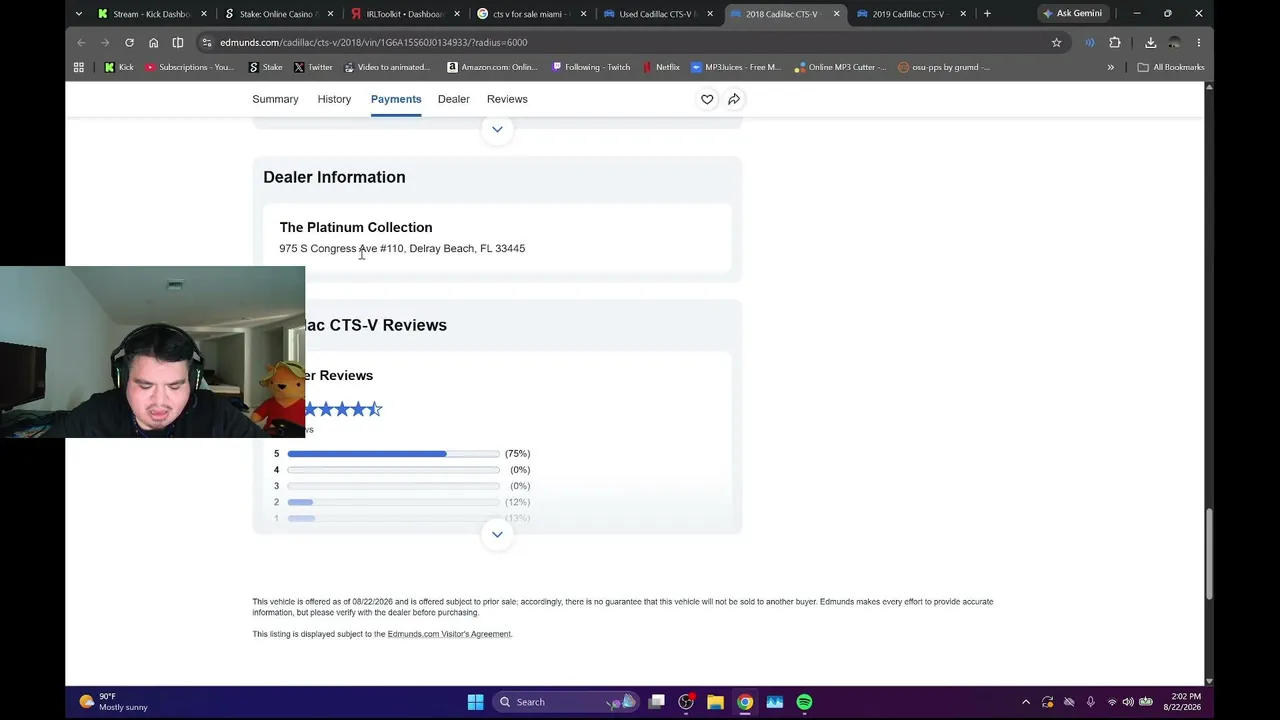The height and width of the screenshot is (720, 1280).
Task: Open File Explorer from the taskbar
Action: click(715, 702)
